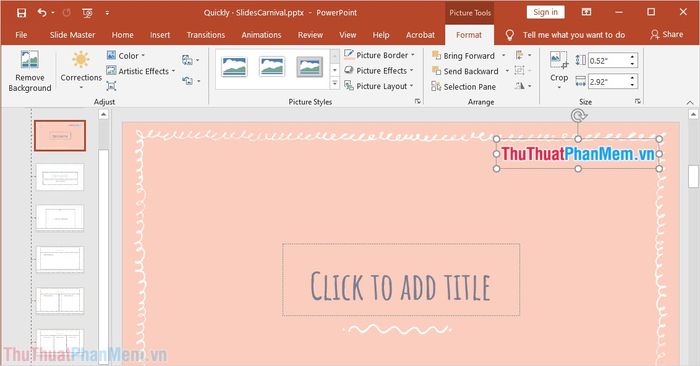Click the Group objects icon
The height and width of the screenshot is (366, 700).
pyautogui.click(x=519, y=70)
